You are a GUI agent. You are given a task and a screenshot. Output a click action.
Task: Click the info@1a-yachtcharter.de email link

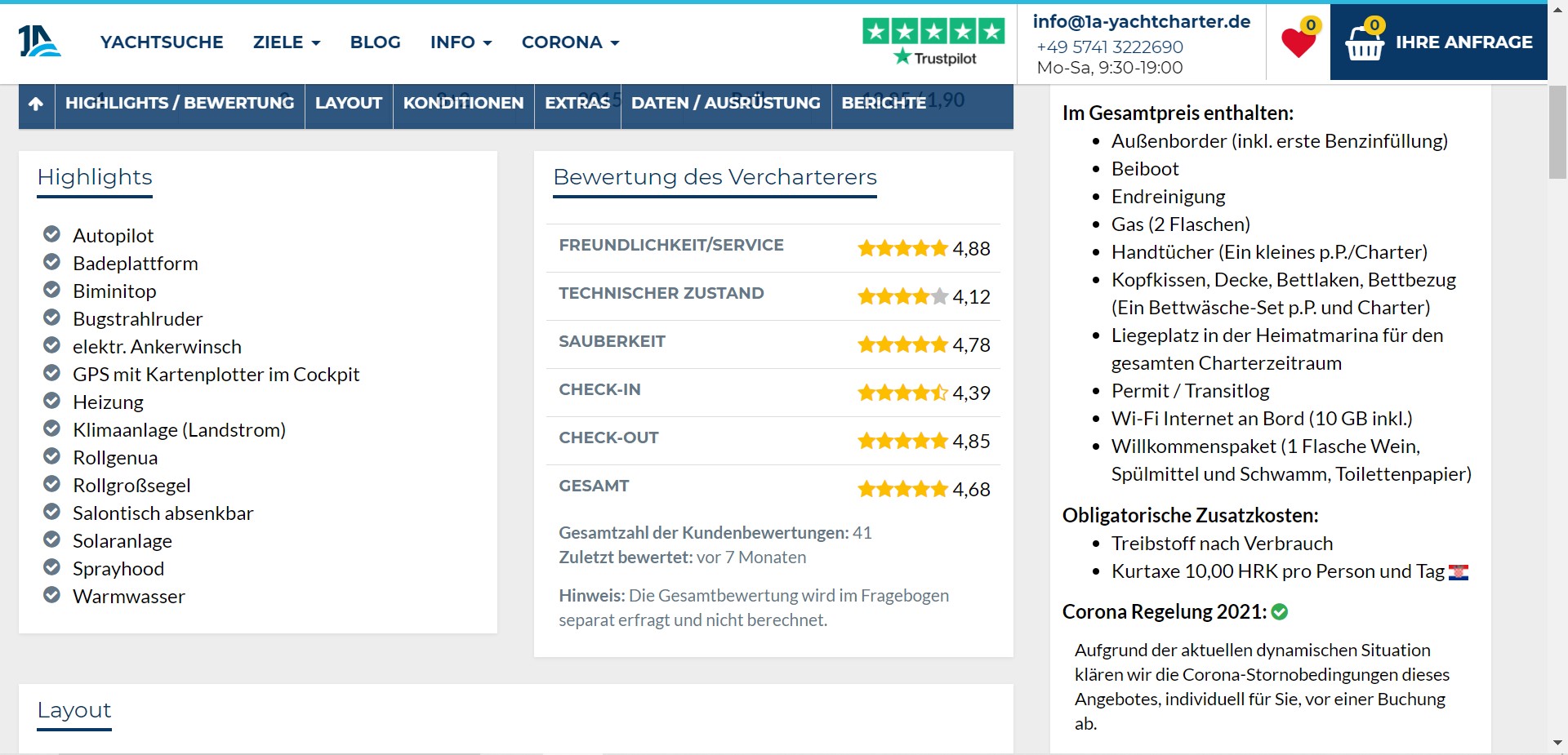pyautogui.click(x=1141, y=22)
